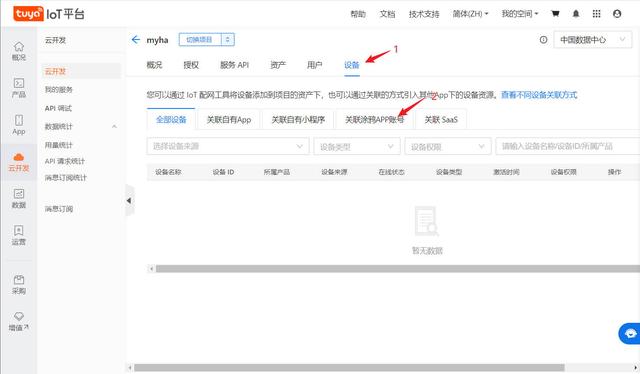This screenshot has width=640, height=374.
Task: Click the 激活时间 column header
Action: click(506, 172)
